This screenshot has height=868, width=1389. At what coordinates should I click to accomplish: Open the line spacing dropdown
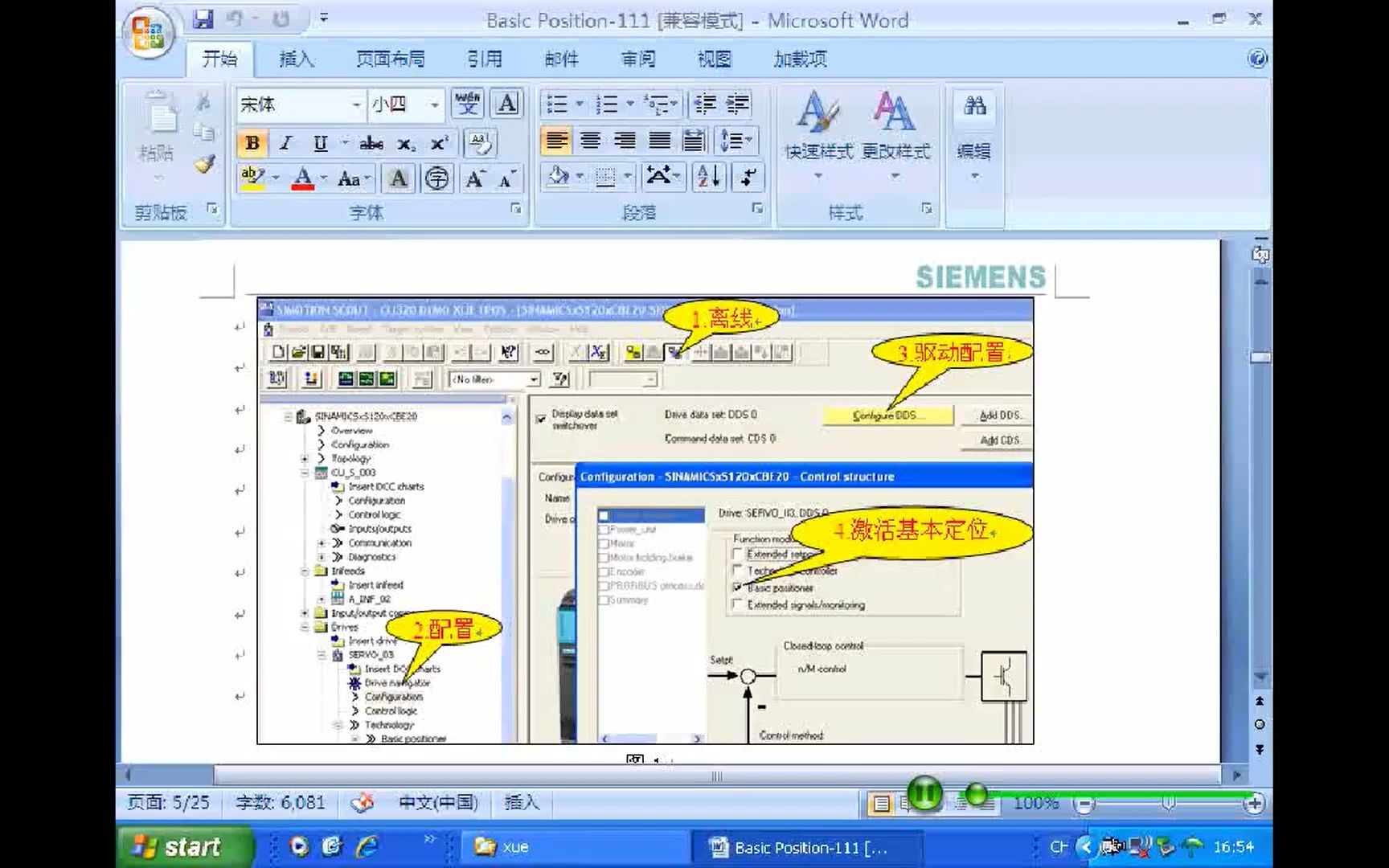point(737,141)
